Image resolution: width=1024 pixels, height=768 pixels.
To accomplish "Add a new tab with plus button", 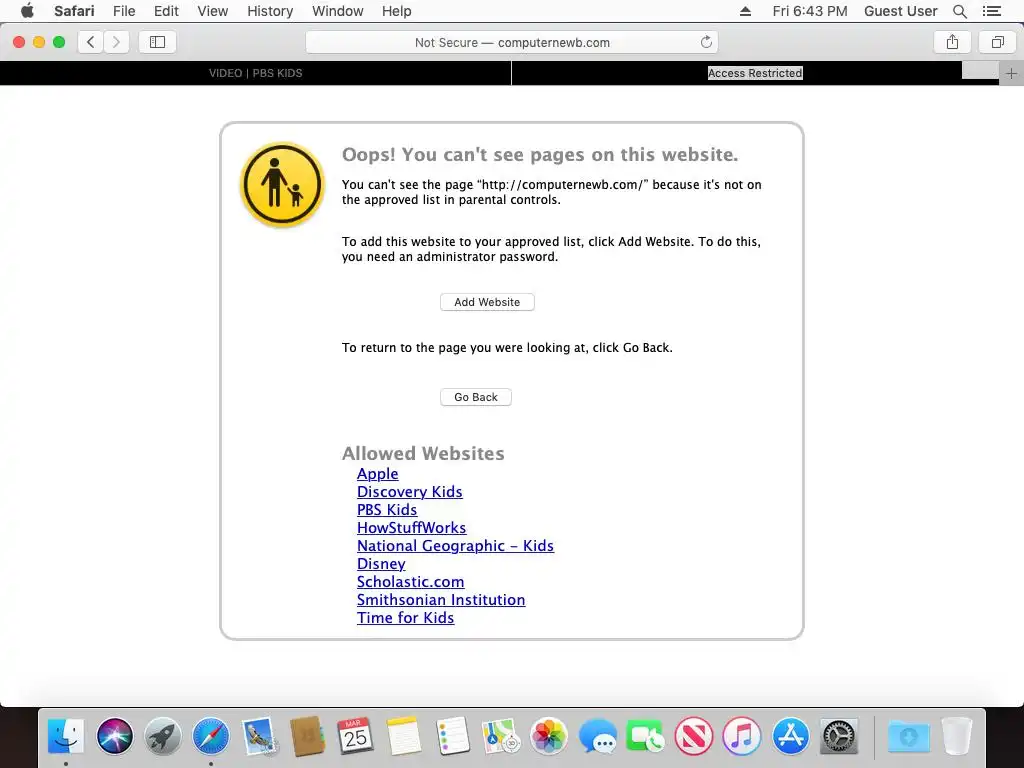I will (1011, 73).
